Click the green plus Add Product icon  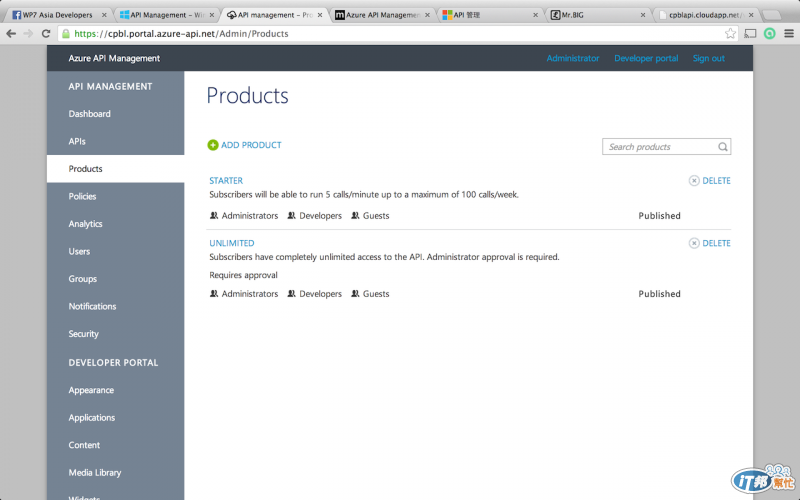(213, 145)
